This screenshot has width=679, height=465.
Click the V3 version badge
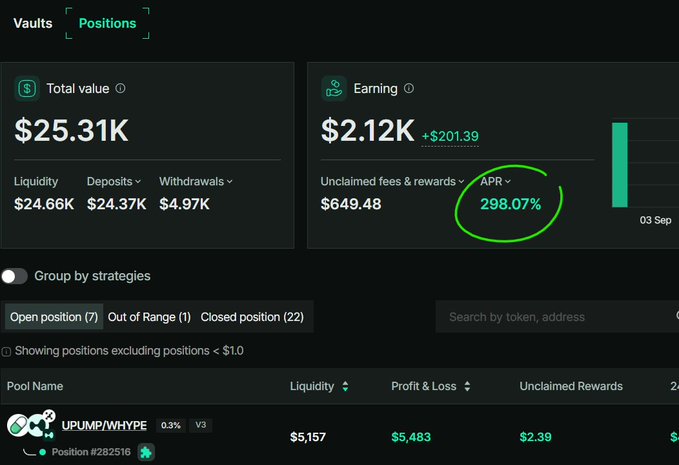(200, 425)
